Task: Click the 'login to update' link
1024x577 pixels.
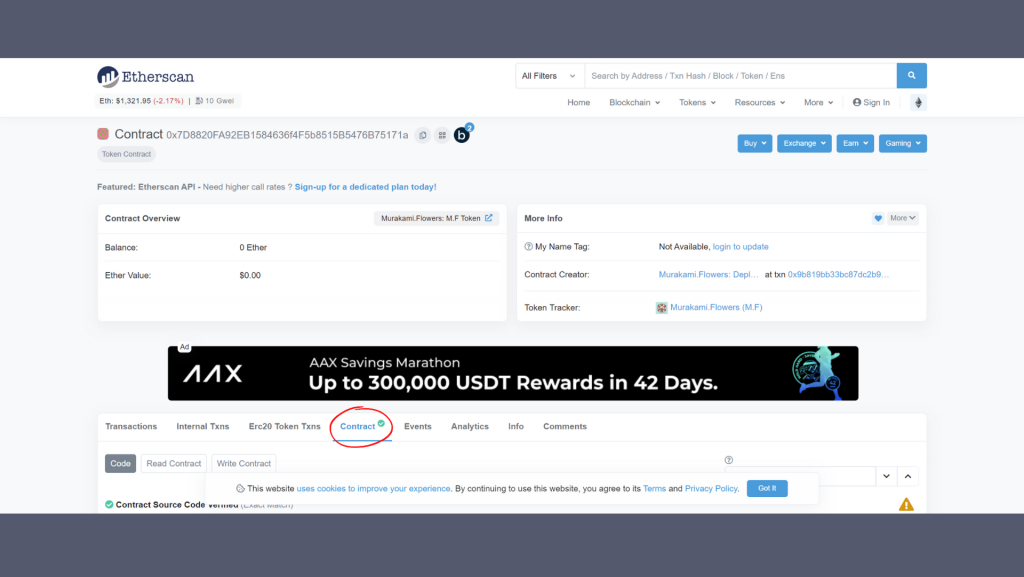Action: (740, 247)
